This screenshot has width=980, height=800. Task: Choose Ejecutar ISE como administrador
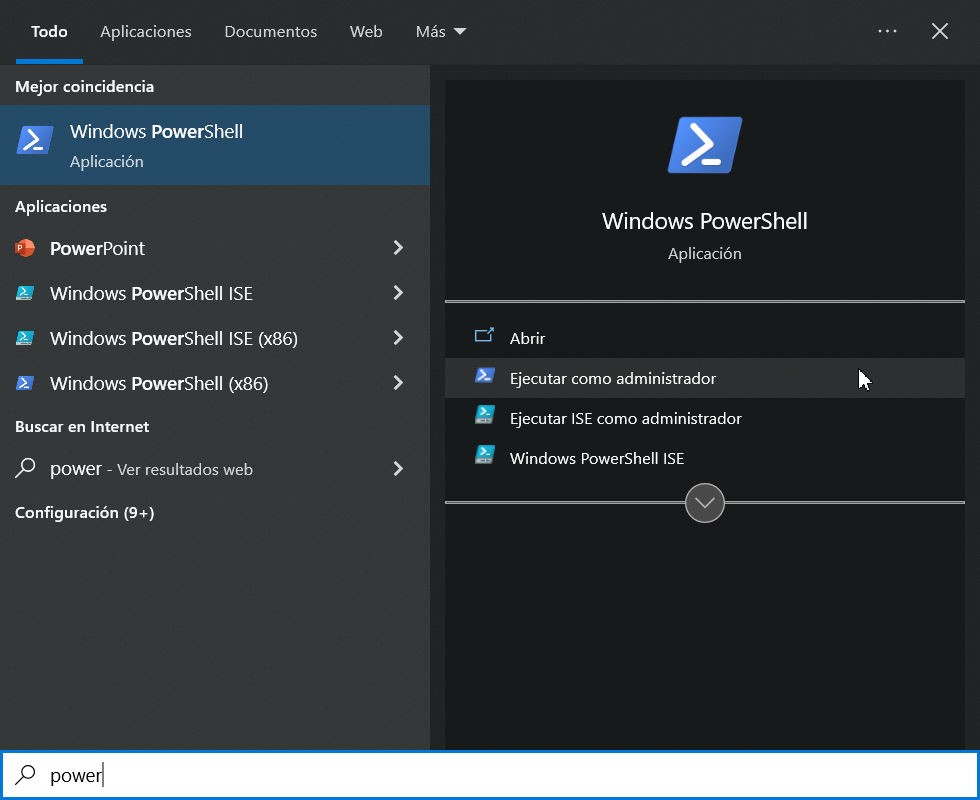[705, 418]
